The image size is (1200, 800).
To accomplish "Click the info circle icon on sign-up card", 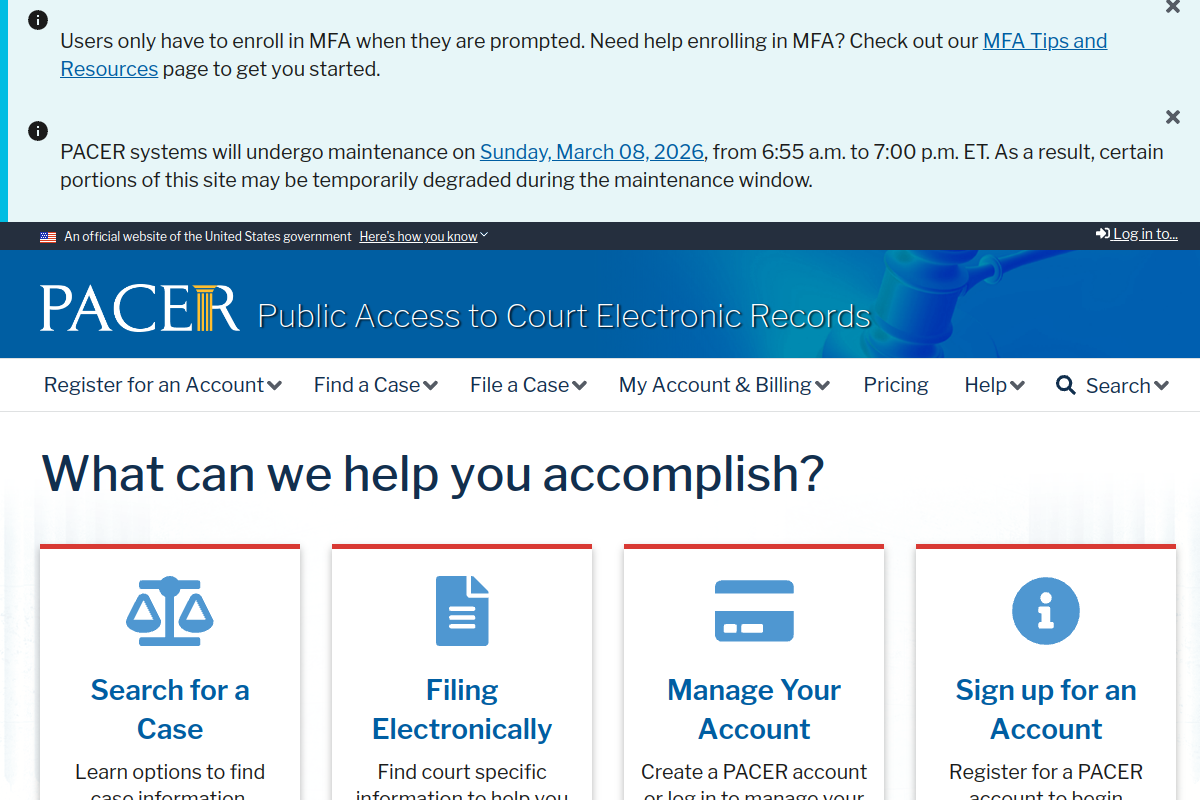I will click(1046, 611).
